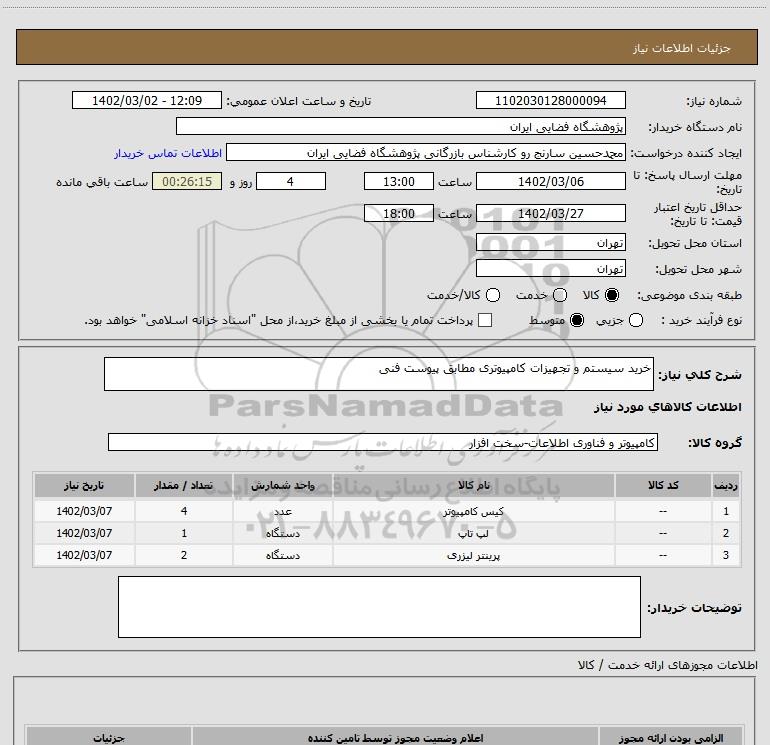Click the delivery city field تهران
Image resolution: width=770 pixels, height=745 pixels.
coord(550,268)
